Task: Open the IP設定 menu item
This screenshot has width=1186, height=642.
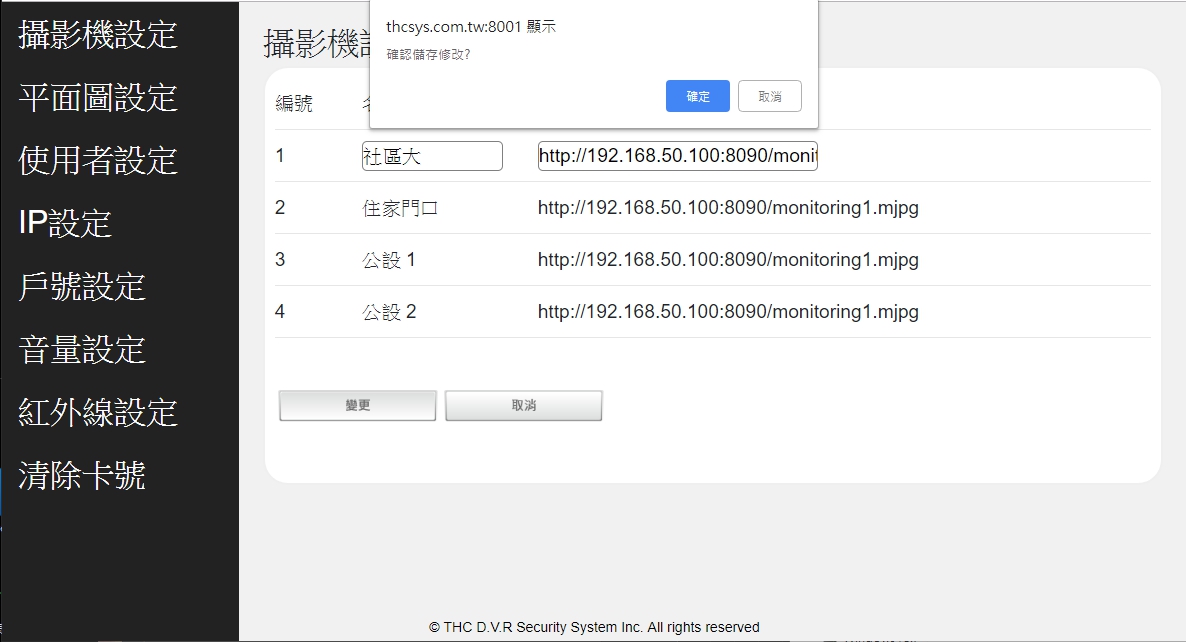Action: [x=65, y=223]
